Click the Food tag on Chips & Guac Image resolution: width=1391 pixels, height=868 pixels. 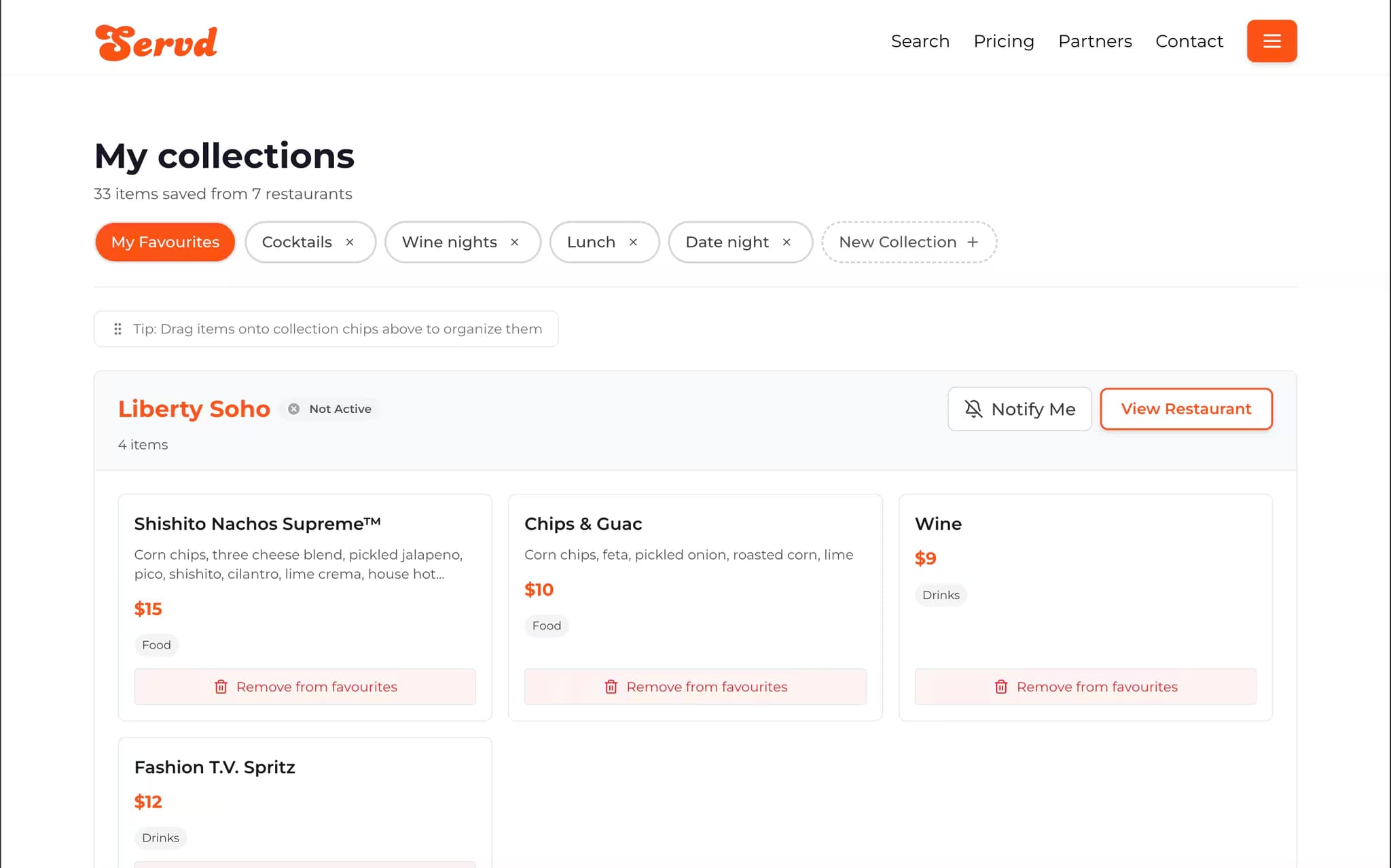click(x=547, y=626)
